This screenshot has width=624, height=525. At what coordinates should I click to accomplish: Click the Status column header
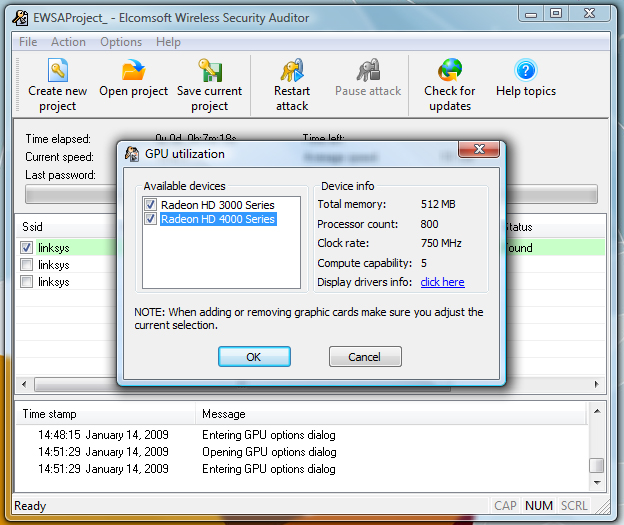pyautogui.click(x=519, y=227)
